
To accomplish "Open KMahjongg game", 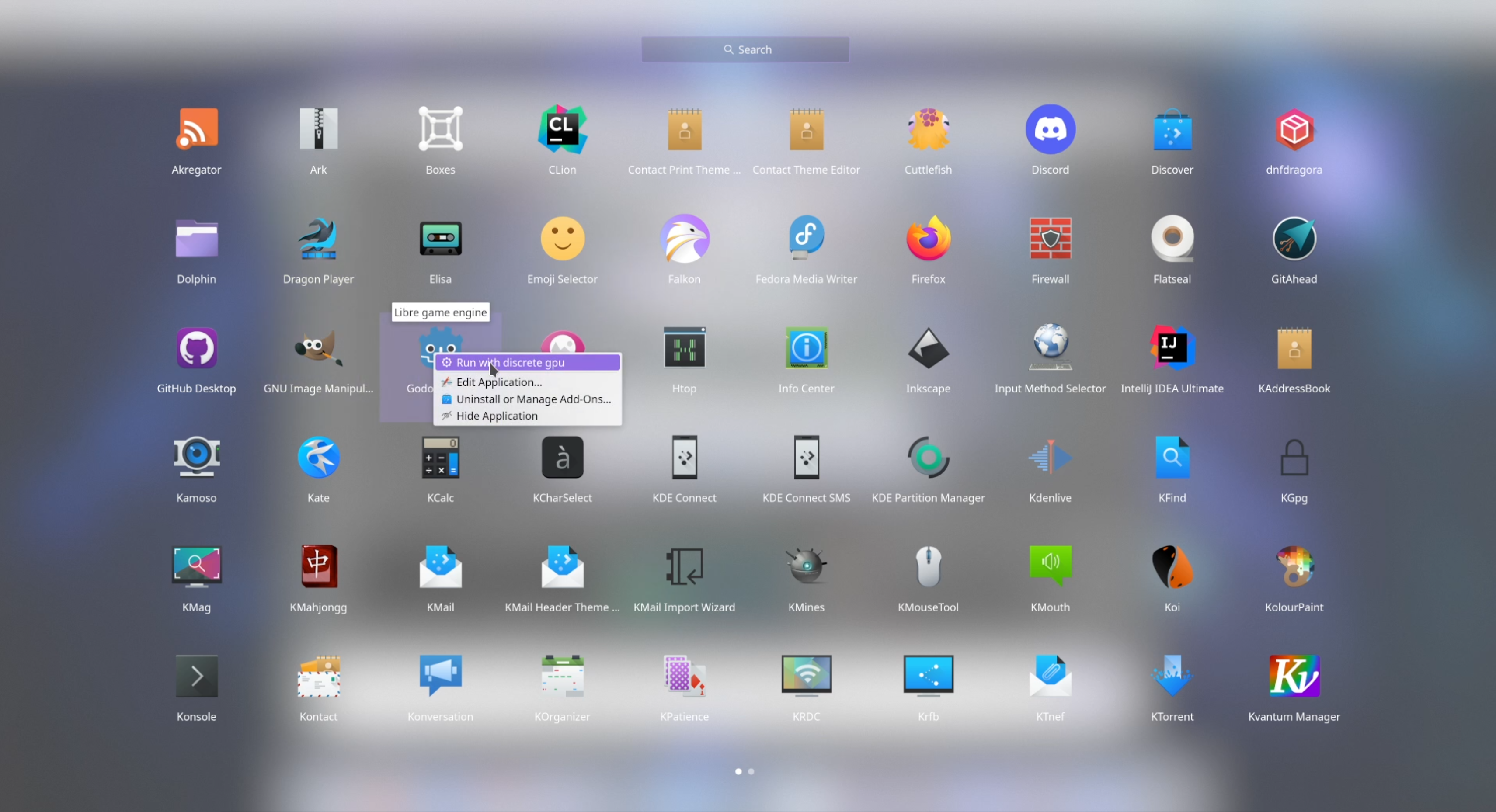I will [x=318, y=567].
